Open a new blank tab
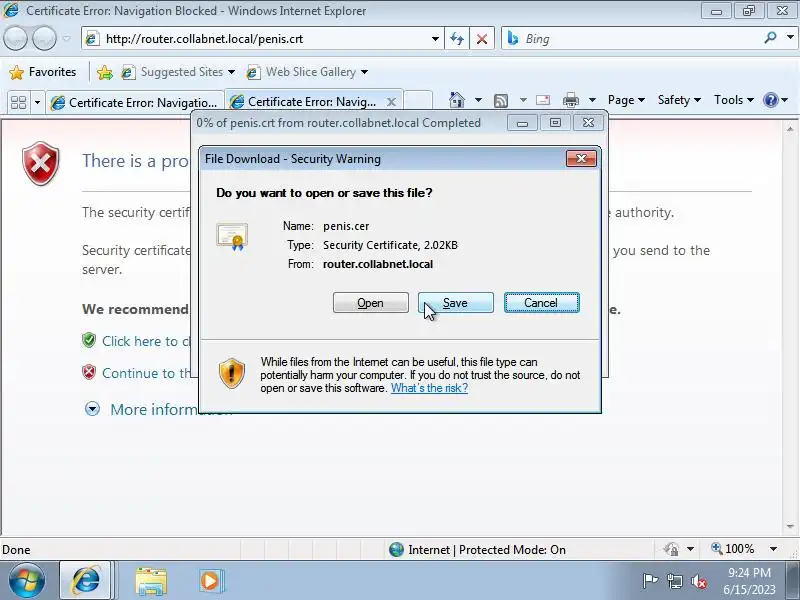 tap(418, 101)
